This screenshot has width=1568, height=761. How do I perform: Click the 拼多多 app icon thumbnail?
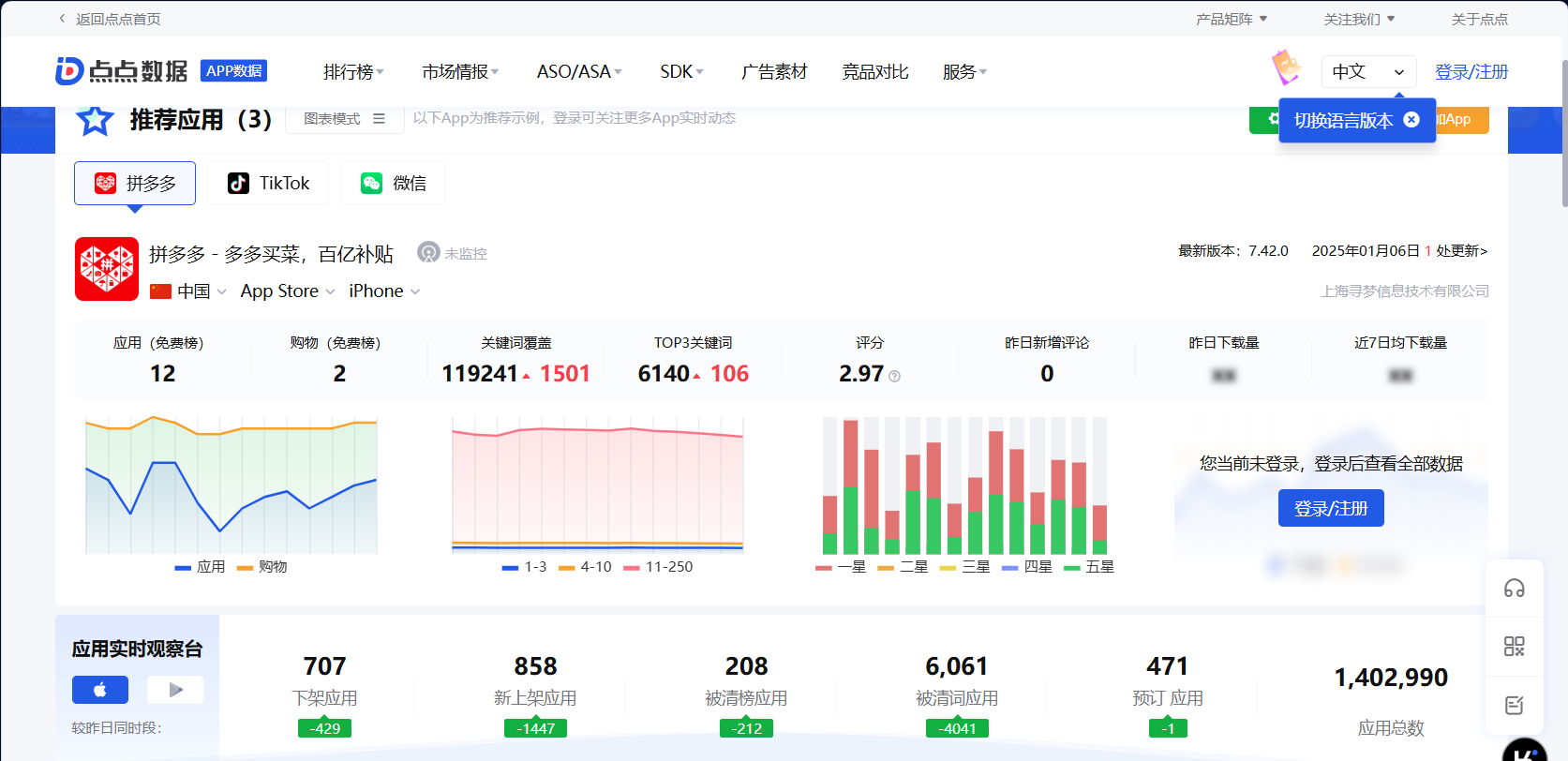[x=107, y=269]
